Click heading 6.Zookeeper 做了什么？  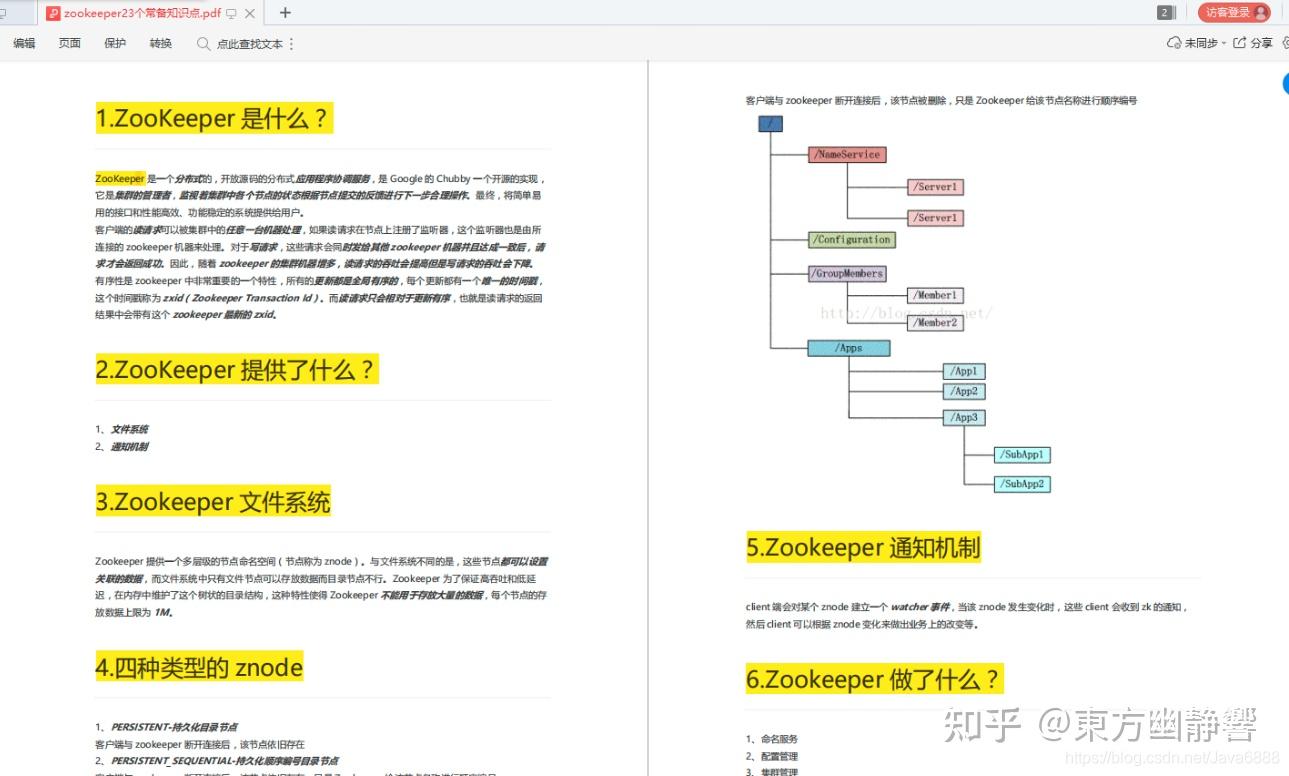(874, 679)
